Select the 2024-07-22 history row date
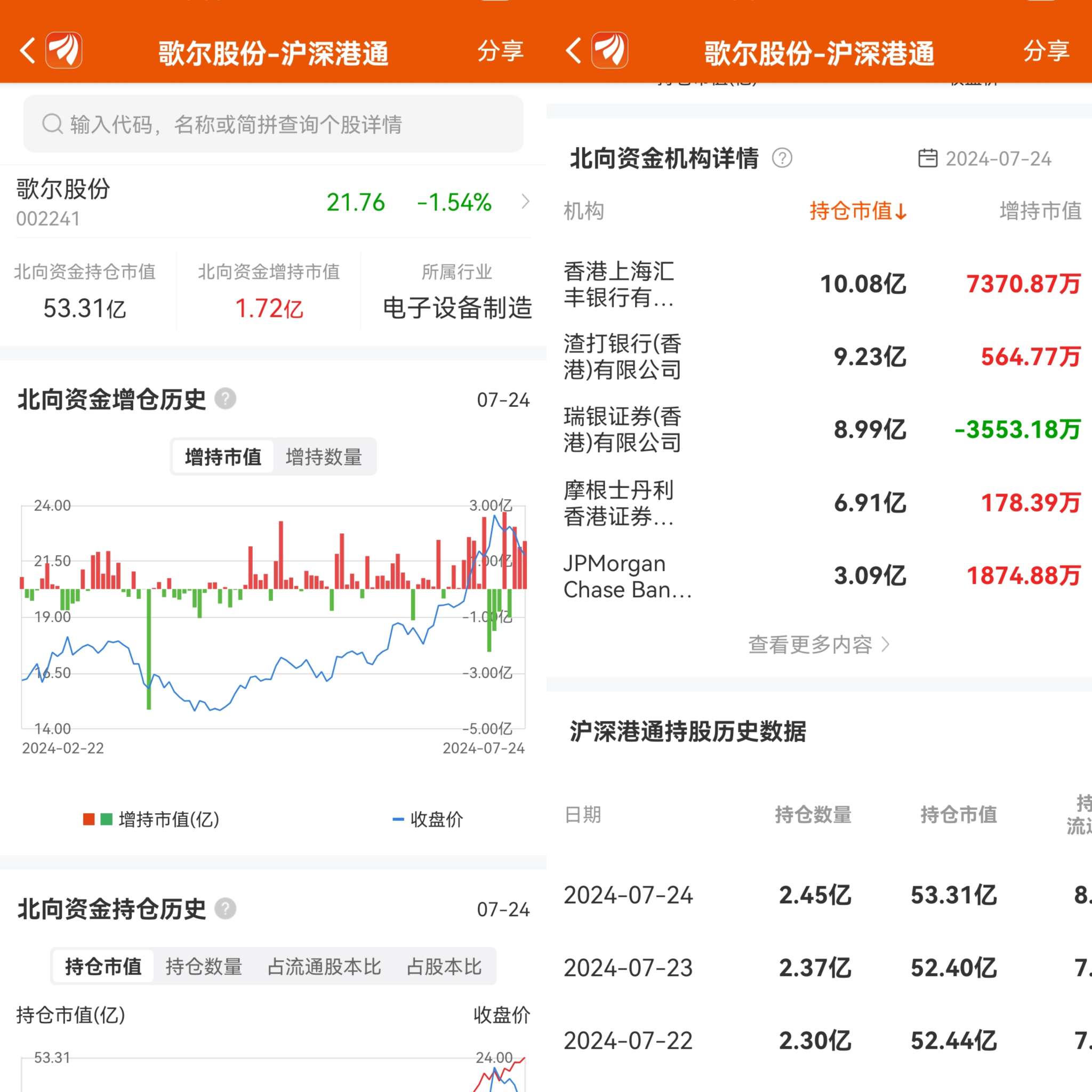The image size is (1092, 1092). click(x=628, y=1041)
